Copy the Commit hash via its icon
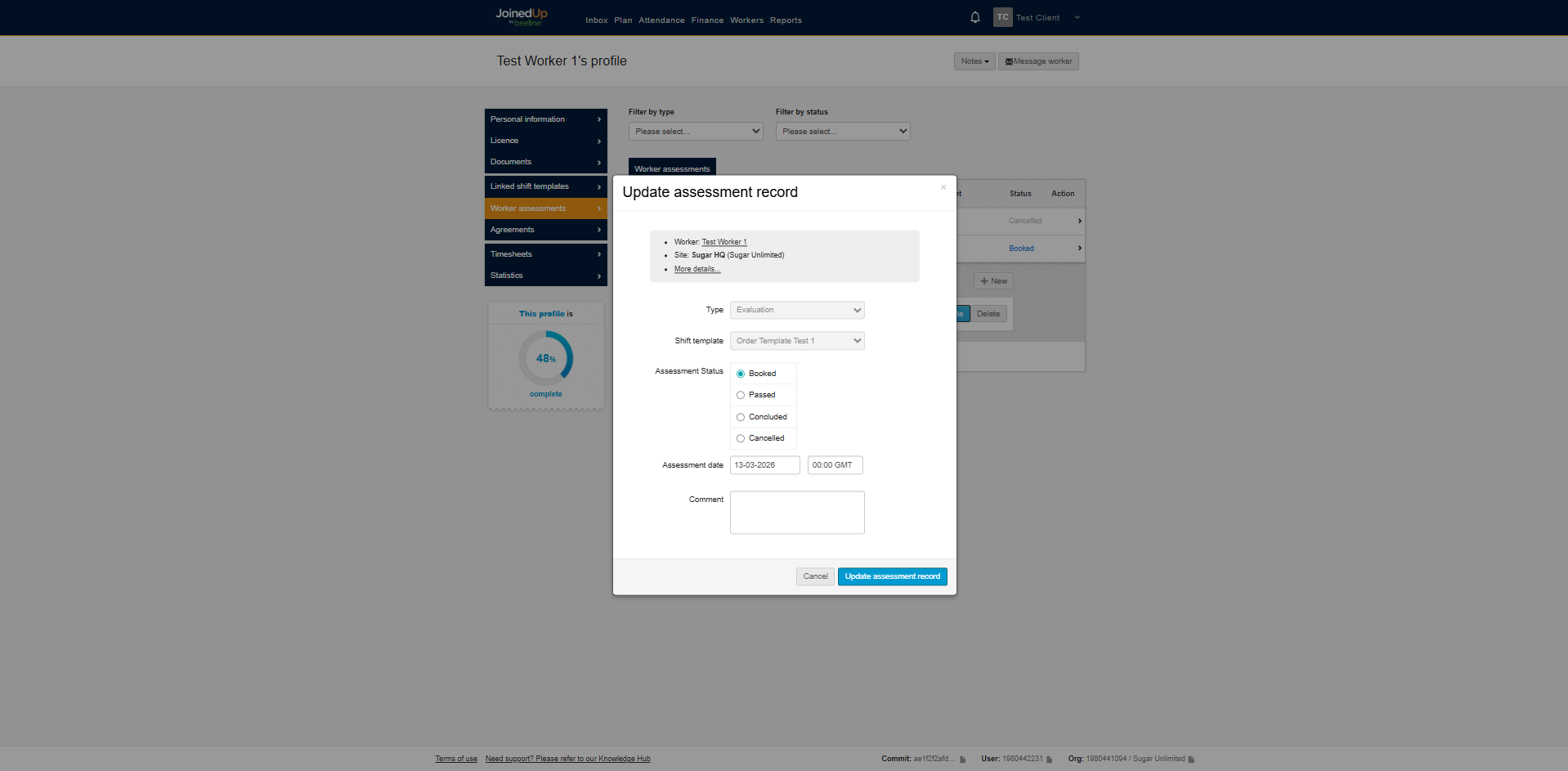 pos(963,760)
